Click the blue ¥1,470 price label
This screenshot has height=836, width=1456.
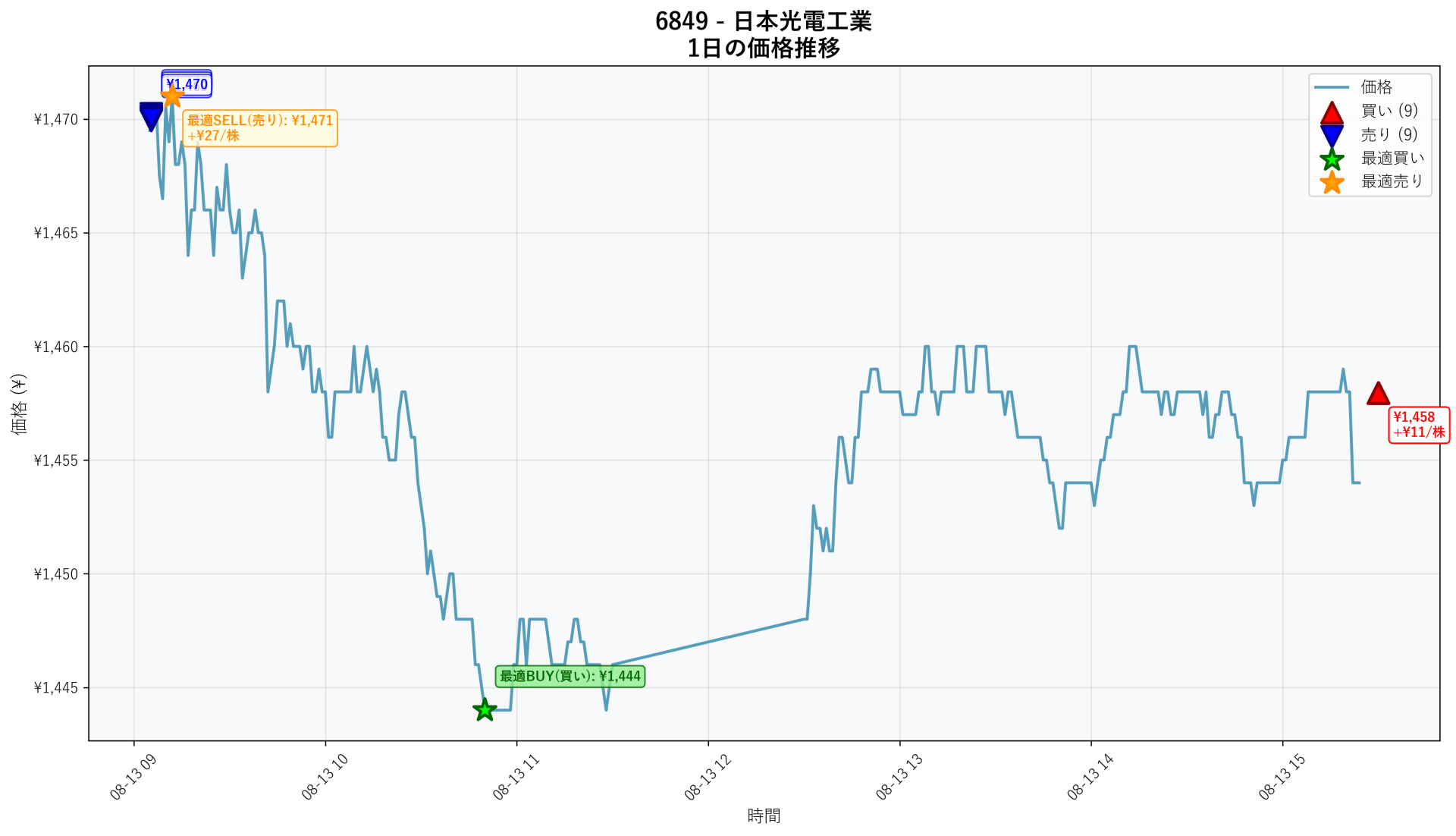click(x=187, y=84)
